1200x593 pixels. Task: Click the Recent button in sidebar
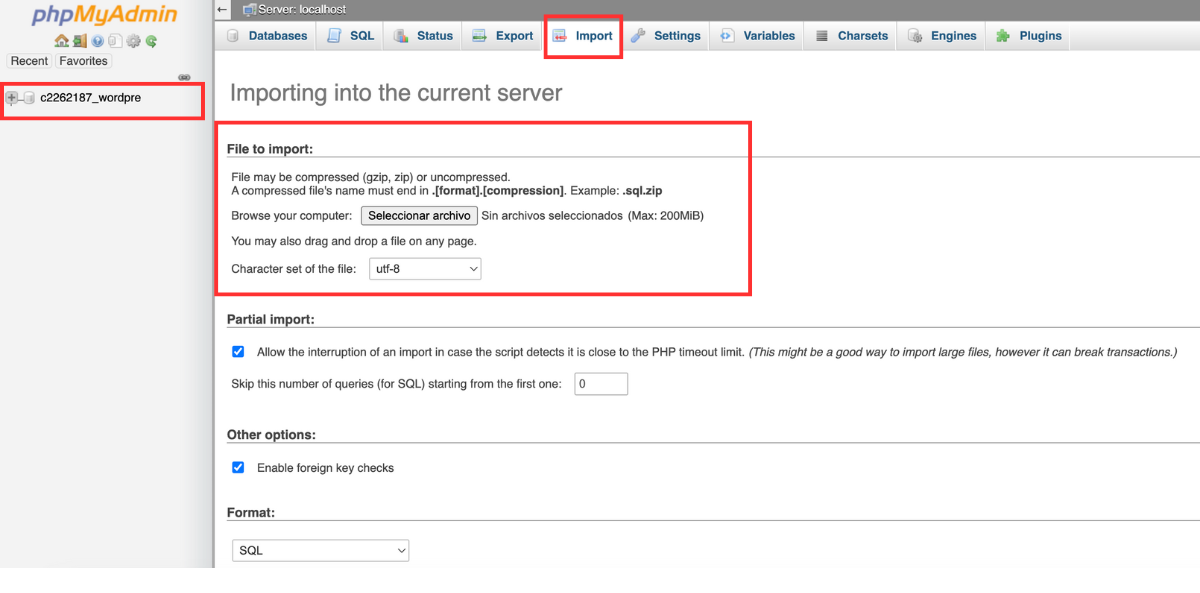pyautogui.click(x=29, y=61)
